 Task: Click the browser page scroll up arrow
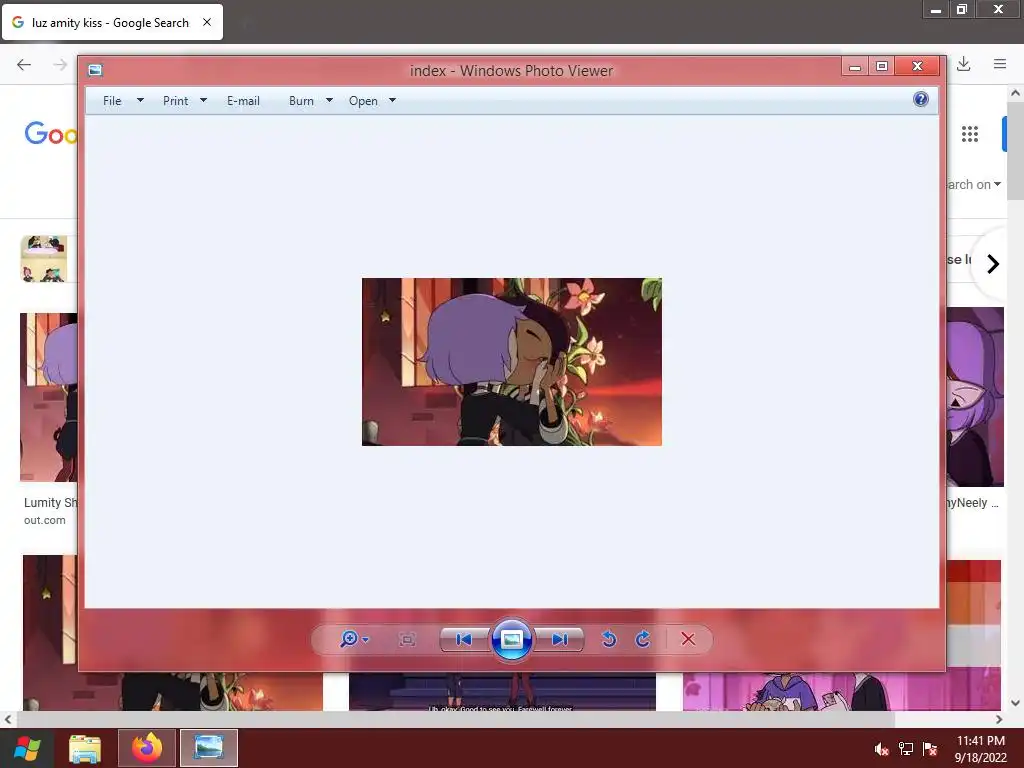pos(1016,93)
